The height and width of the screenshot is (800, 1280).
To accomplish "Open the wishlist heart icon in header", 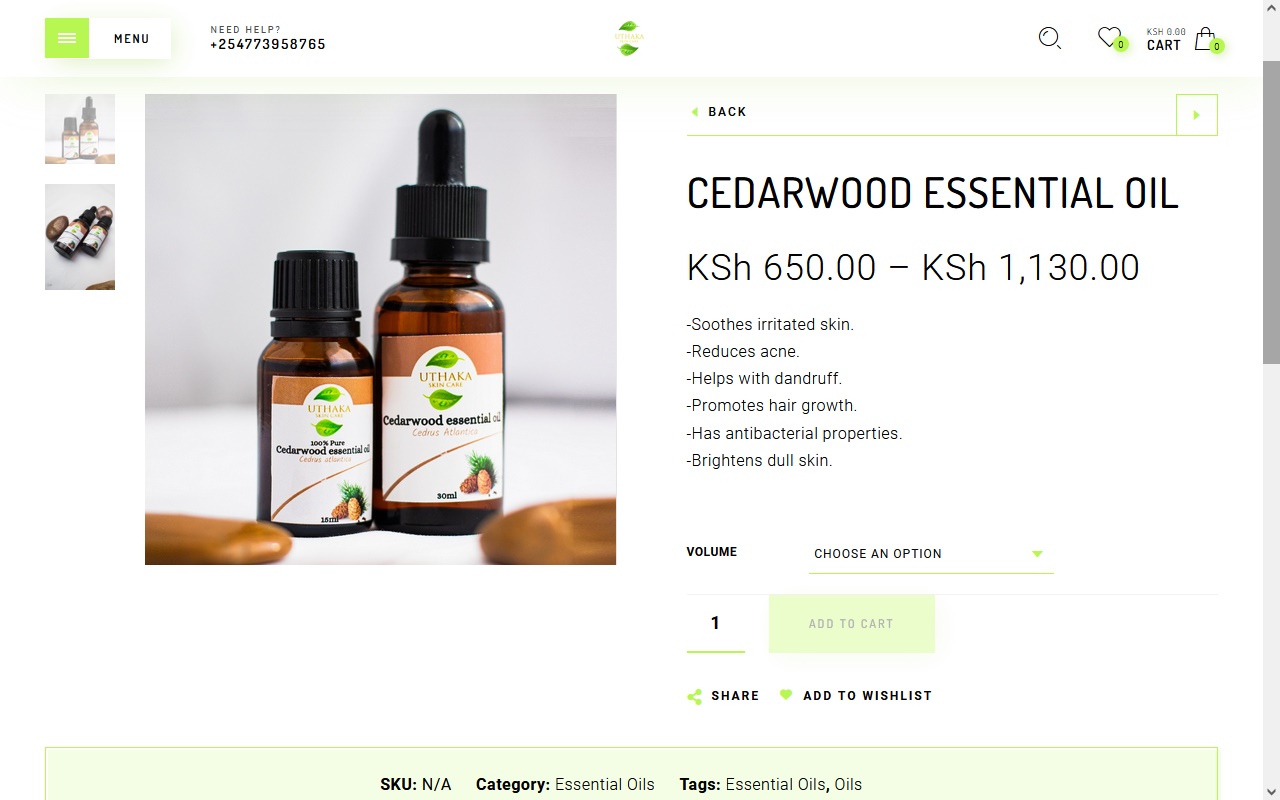I will coord(1108,37).
